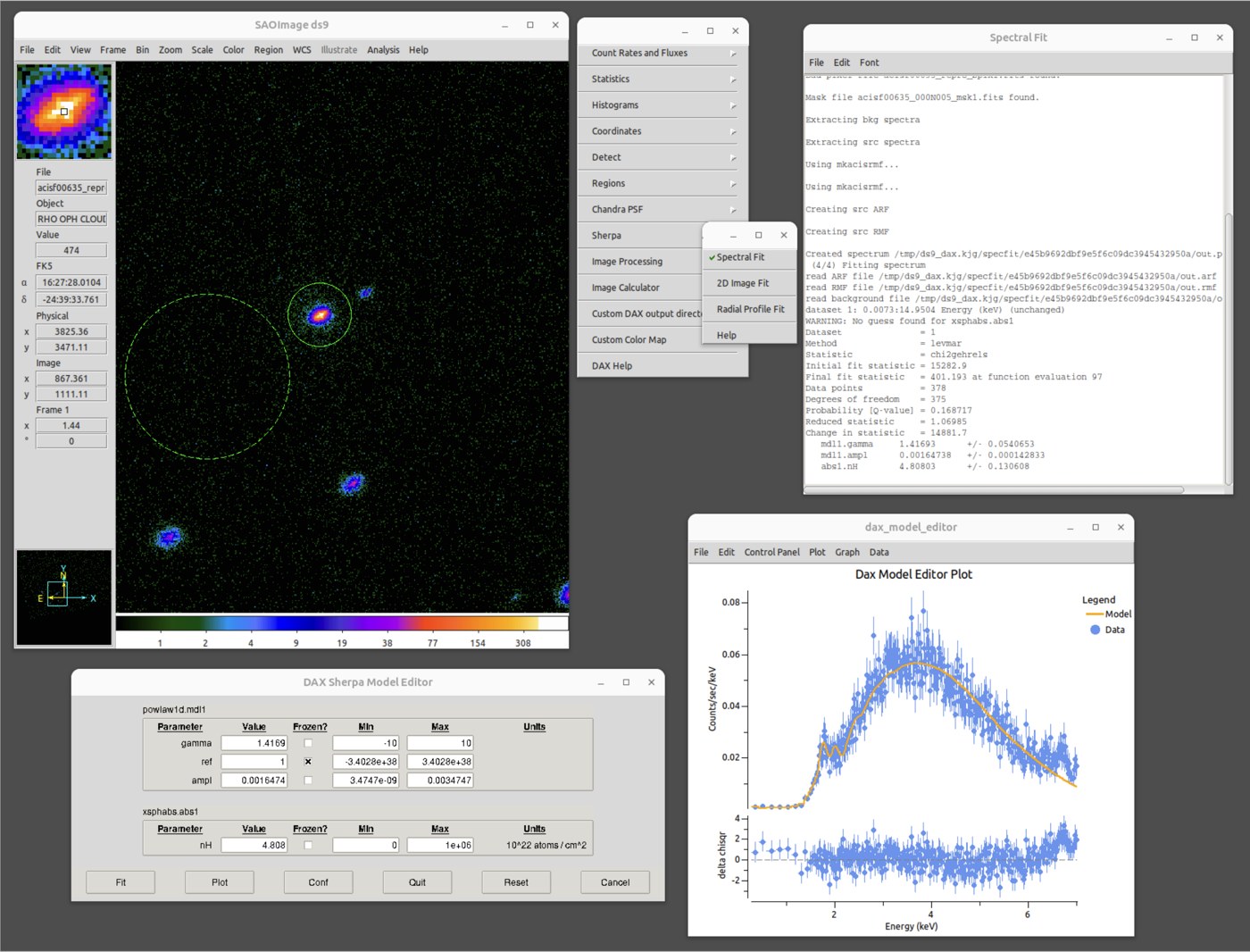Minimize the analysis tear-off menu window

685,31
